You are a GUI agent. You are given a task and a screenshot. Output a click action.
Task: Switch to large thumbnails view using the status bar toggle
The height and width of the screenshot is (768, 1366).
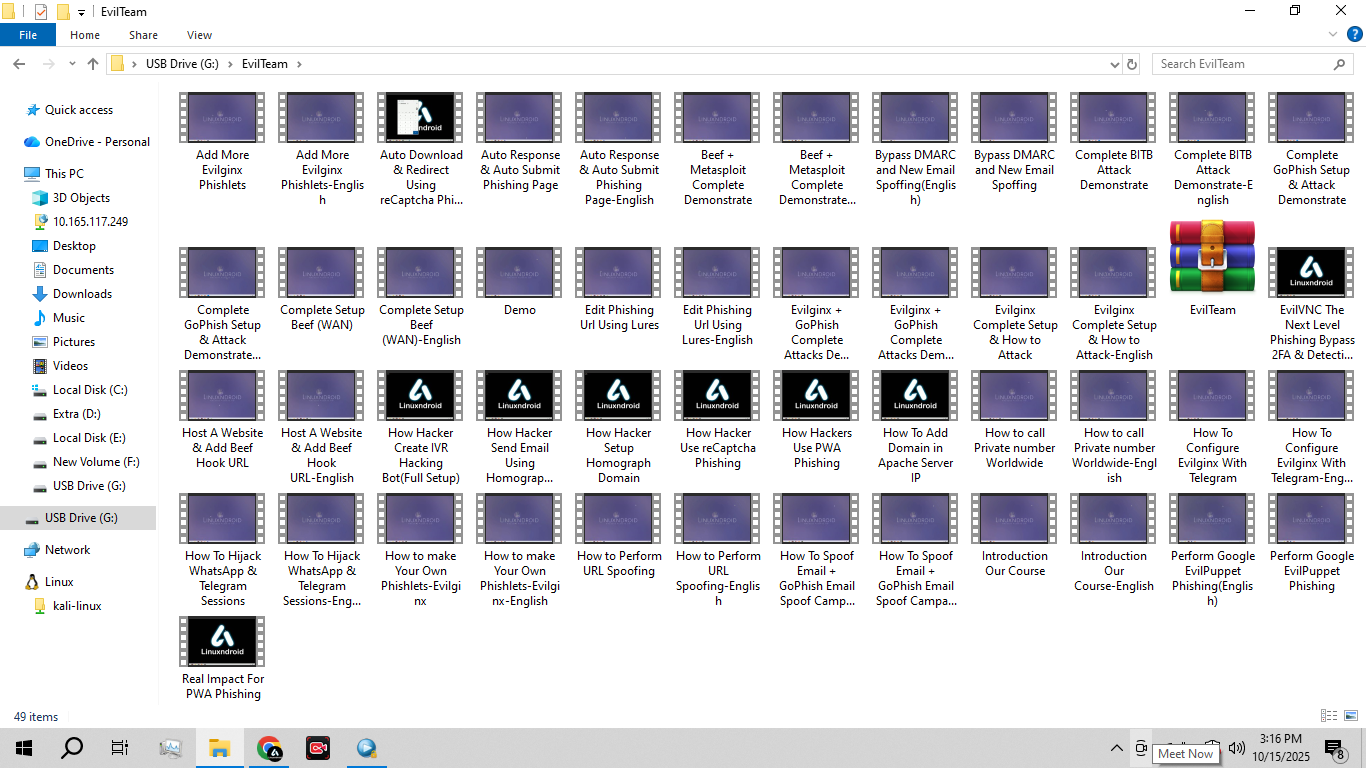[x=1349, y=716]
